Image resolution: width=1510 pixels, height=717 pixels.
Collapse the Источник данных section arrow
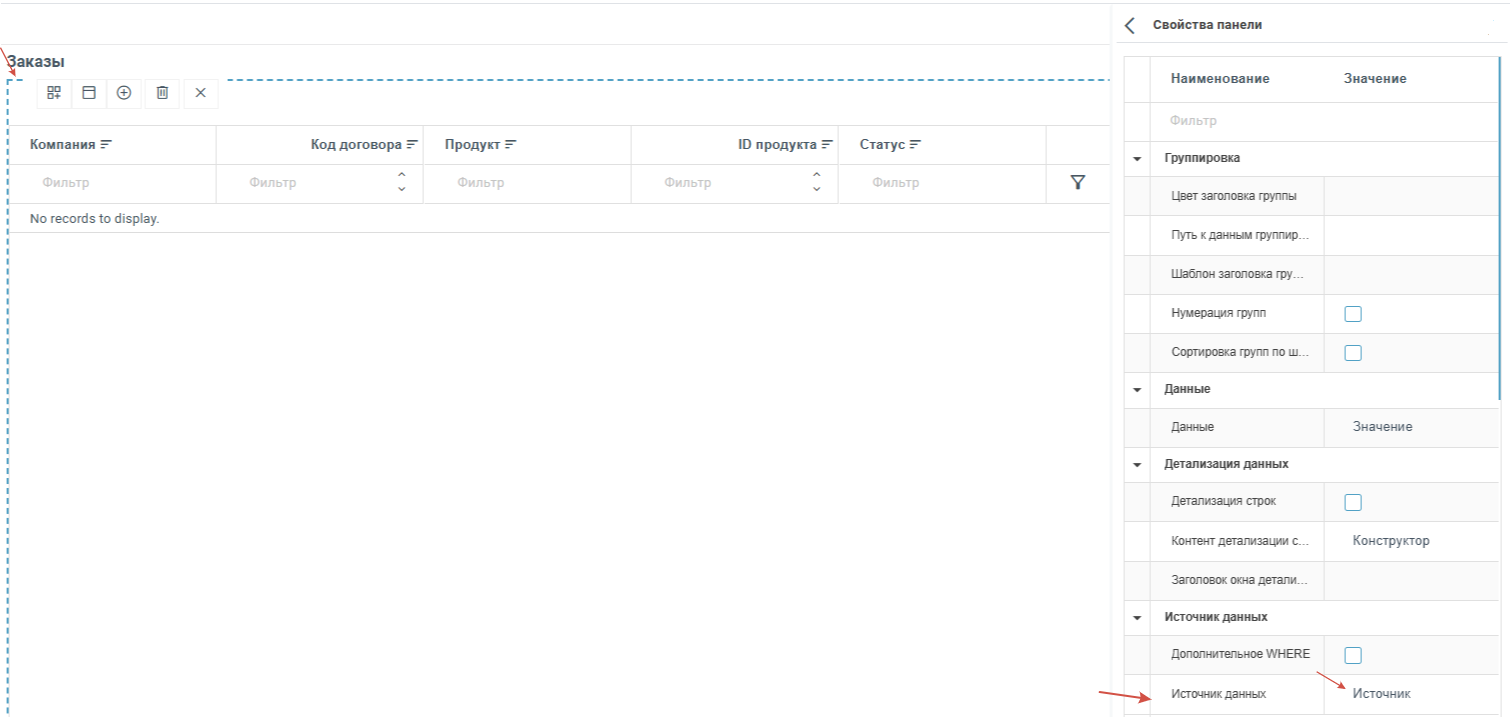click(1137, 618)
